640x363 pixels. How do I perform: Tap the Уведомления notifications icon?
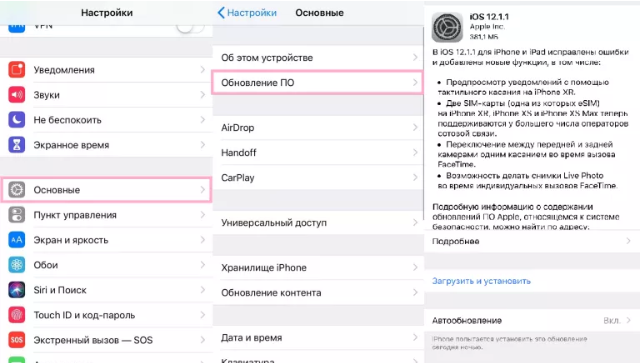point(17,70)
